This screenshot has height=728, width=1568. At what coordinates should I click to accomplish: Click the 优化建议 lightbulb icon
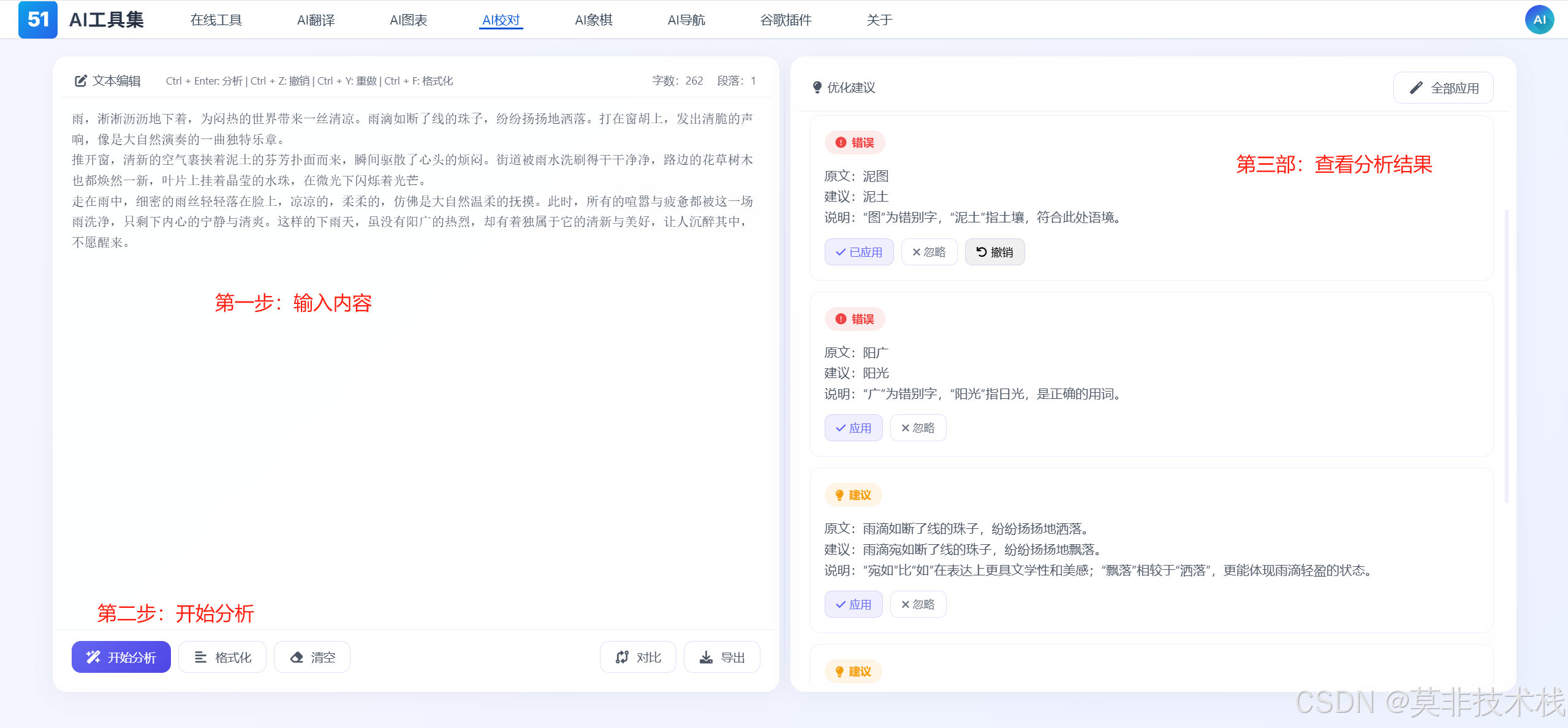(817, 88)
